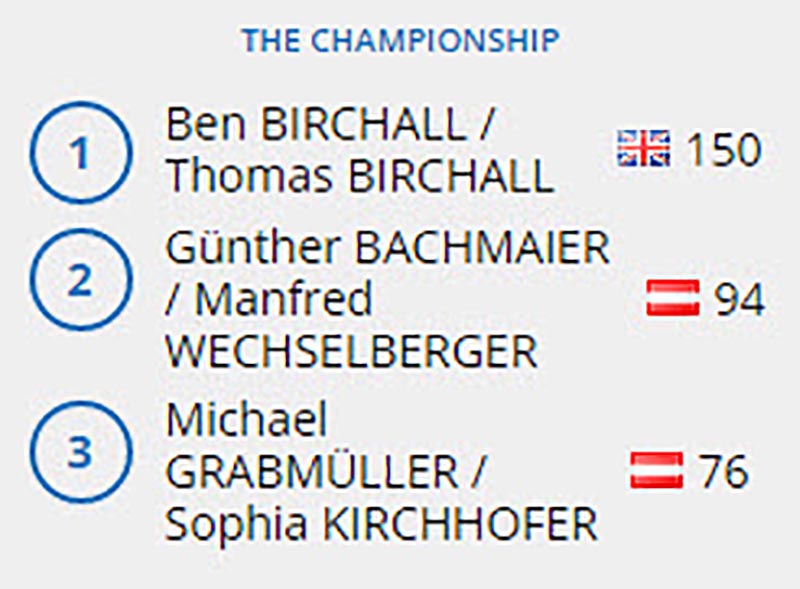Image resolution: width=800 pixels, height=589 pixels.
Task: Open Ben BIRCHALL name link
Action: [x=316, y=124]
